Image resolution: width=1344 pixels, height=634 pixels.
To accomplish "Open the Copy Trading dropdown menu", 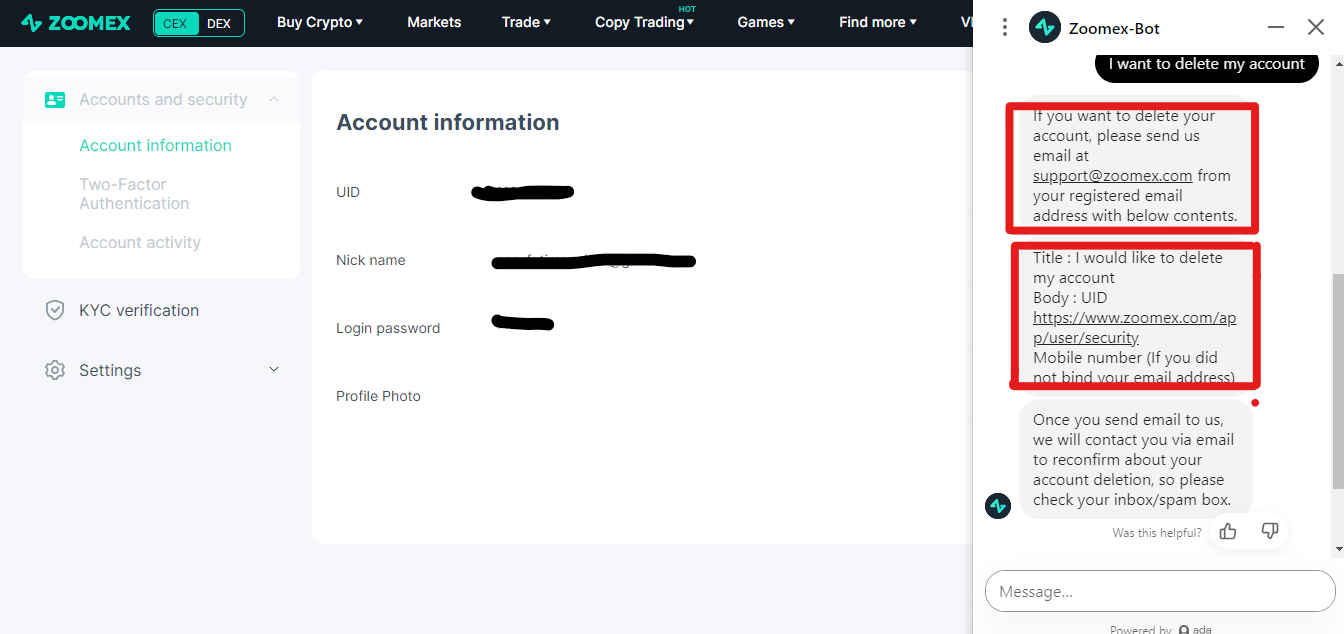I will (644, 22).
